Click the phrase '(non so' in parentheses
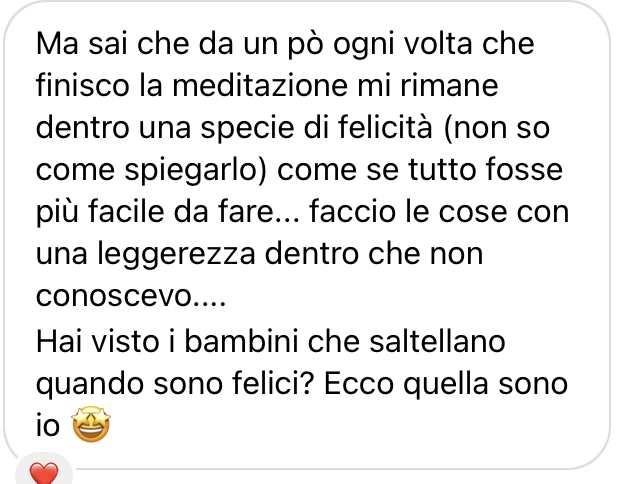The height and width of the screenshot is (484, 635). (497, 128)
